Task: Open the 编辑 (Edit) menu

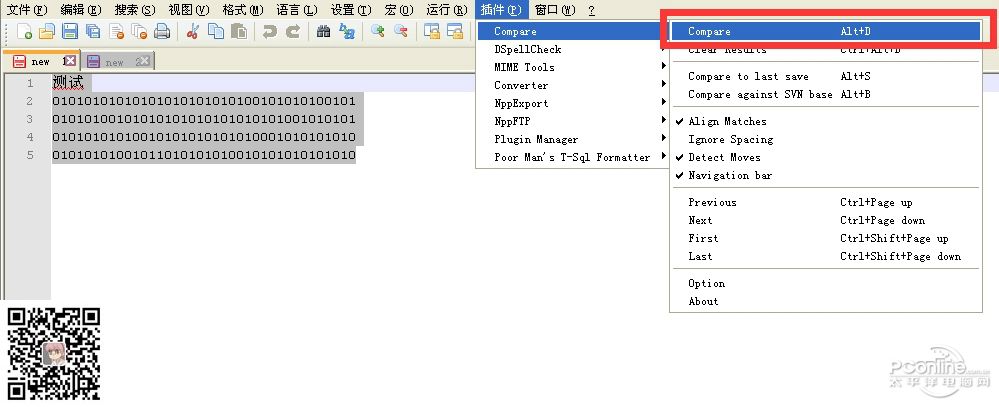Action: coord(80,10)
